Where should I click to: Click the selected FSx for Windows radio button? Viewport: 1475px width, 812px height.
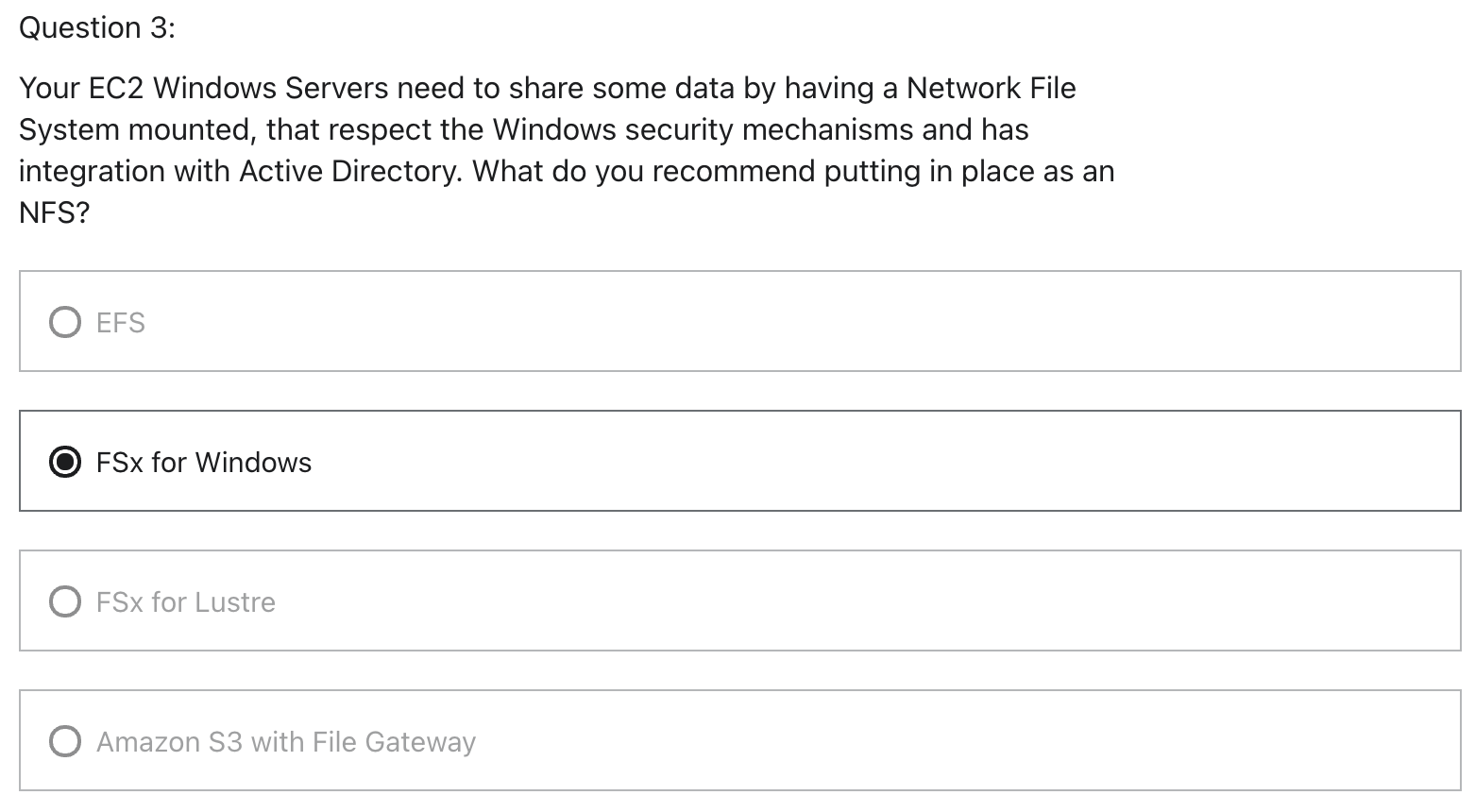click(64, 462)
